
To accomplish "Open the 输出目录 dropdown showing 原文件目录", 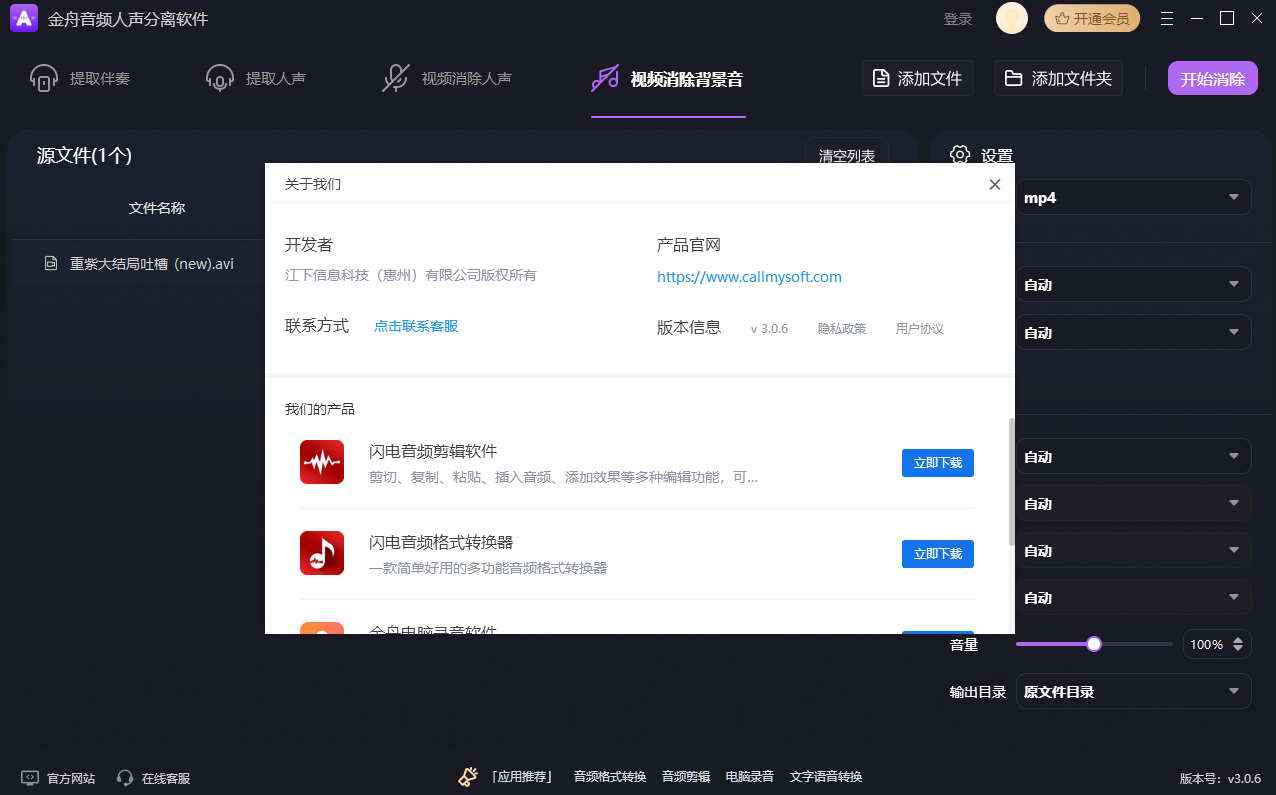I will click(1134, 691).
